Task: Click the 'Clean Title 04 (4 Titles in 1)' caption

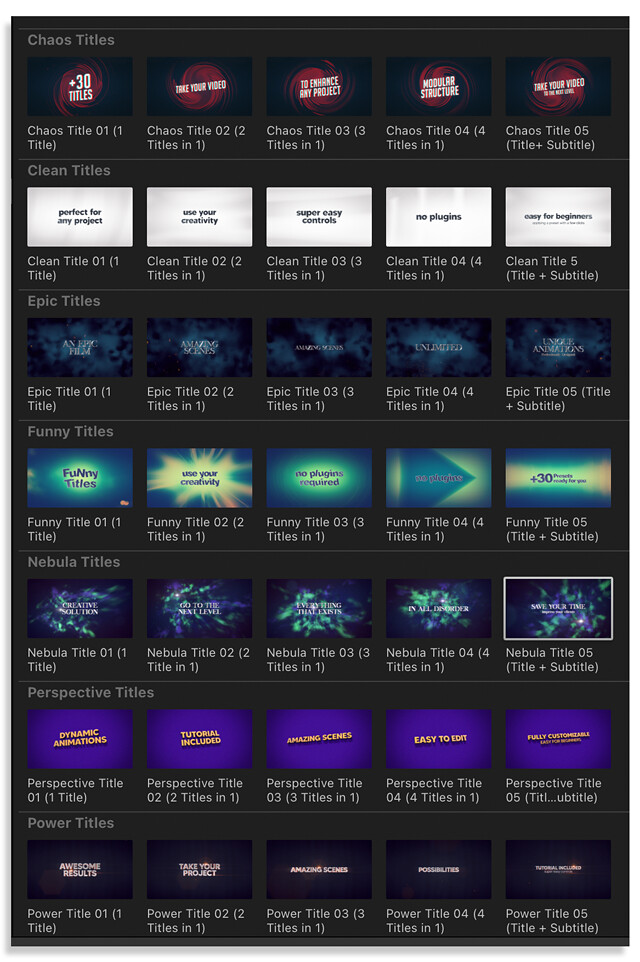Action: pyautogui.click(x=436, y=268)
